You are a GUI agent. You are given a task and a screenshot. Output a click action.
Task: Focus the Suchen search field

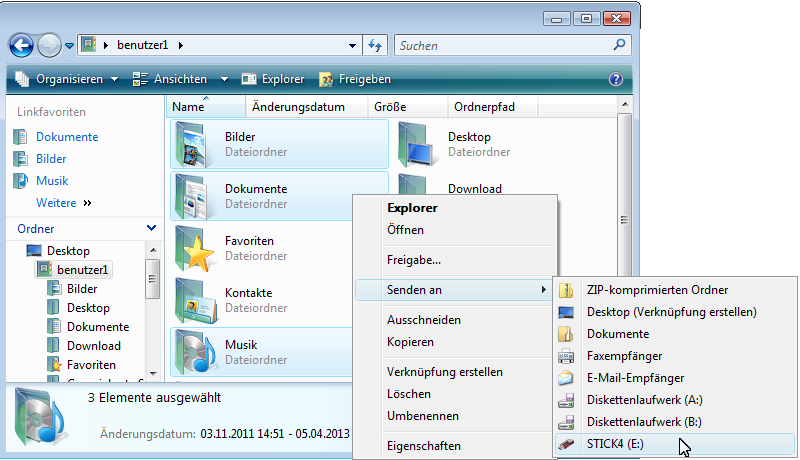(x=512, y=45)
